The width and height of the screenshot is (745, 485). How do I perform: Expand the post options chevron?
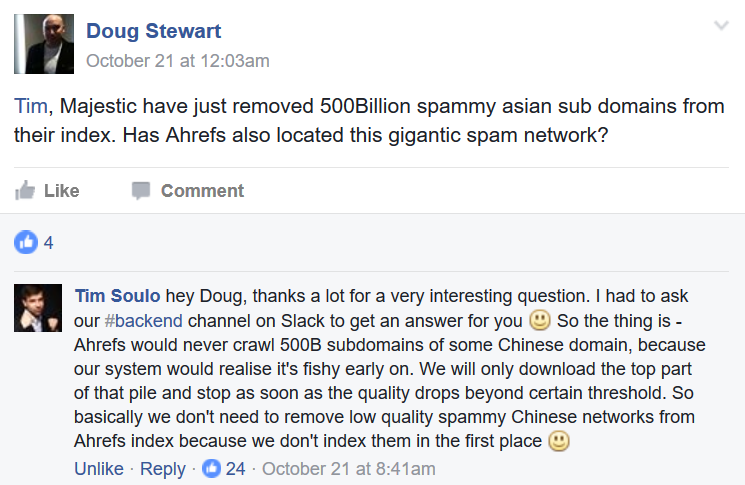[720, 26]
